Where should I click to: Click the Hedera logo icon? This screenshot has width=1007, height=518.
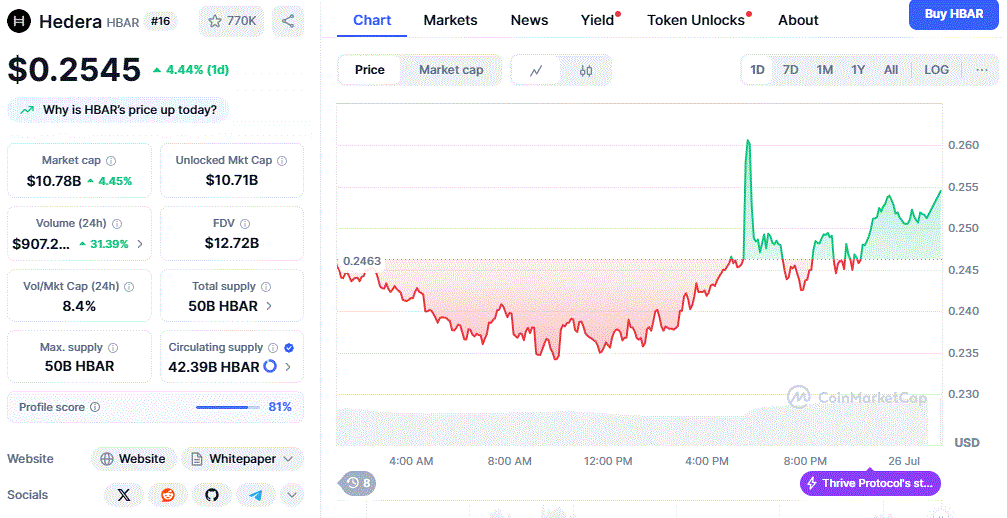19,21
